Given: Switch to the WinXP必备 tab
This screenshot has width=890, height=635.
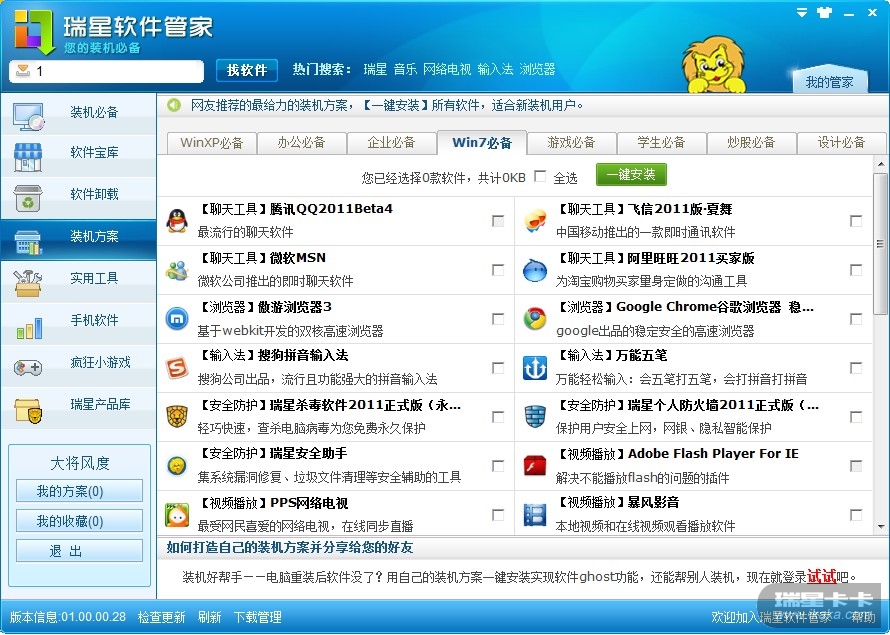Looking at the screenshot, I should coord(212,143).
